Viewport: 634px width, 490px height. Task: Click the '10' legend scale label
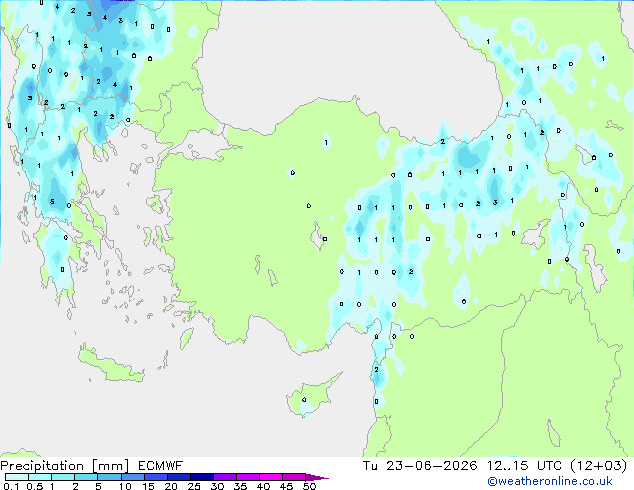(x=125, y=486)
